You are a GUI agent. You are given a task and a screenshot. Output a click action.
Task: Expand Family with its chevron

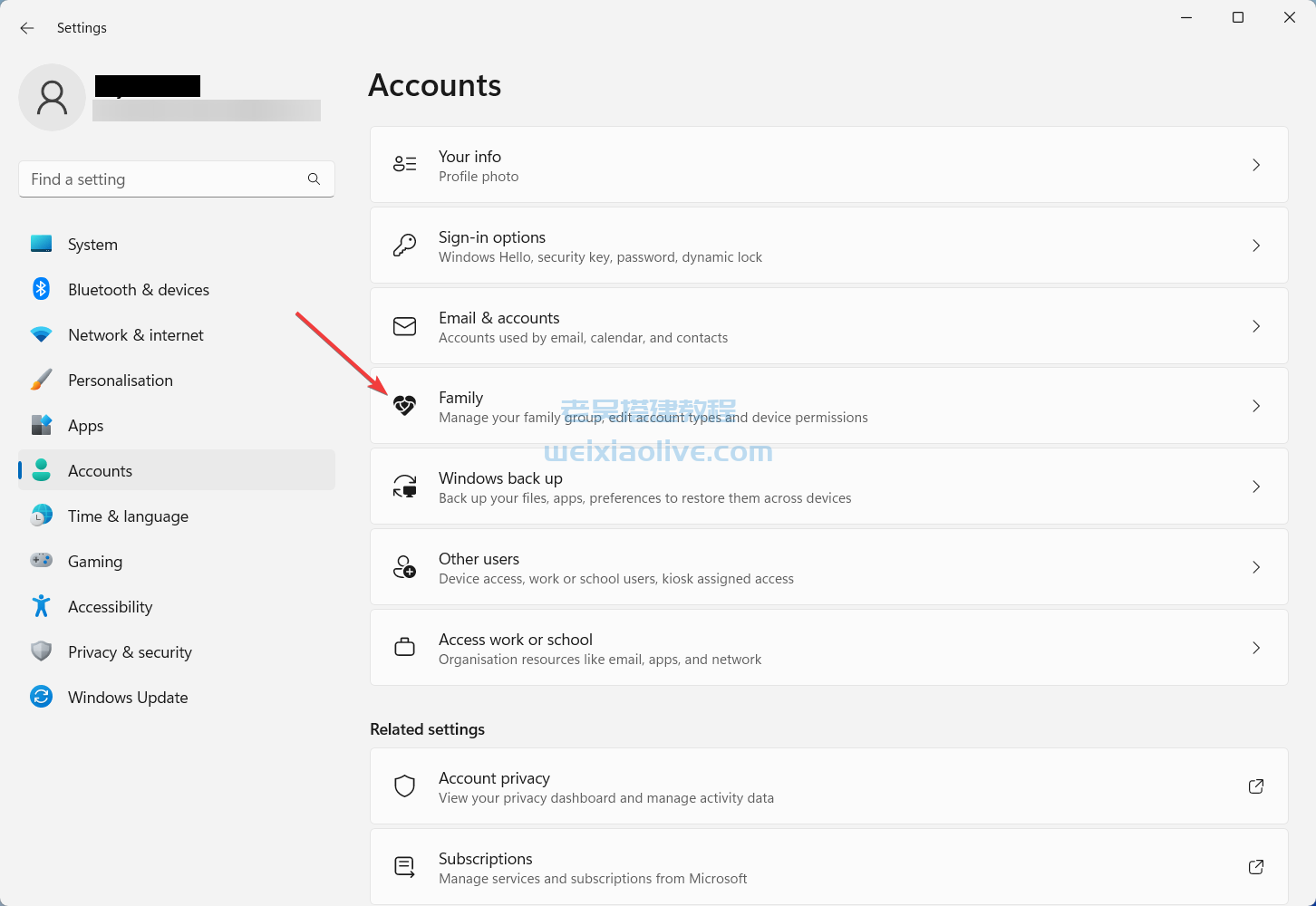(x=1256, y=406)
